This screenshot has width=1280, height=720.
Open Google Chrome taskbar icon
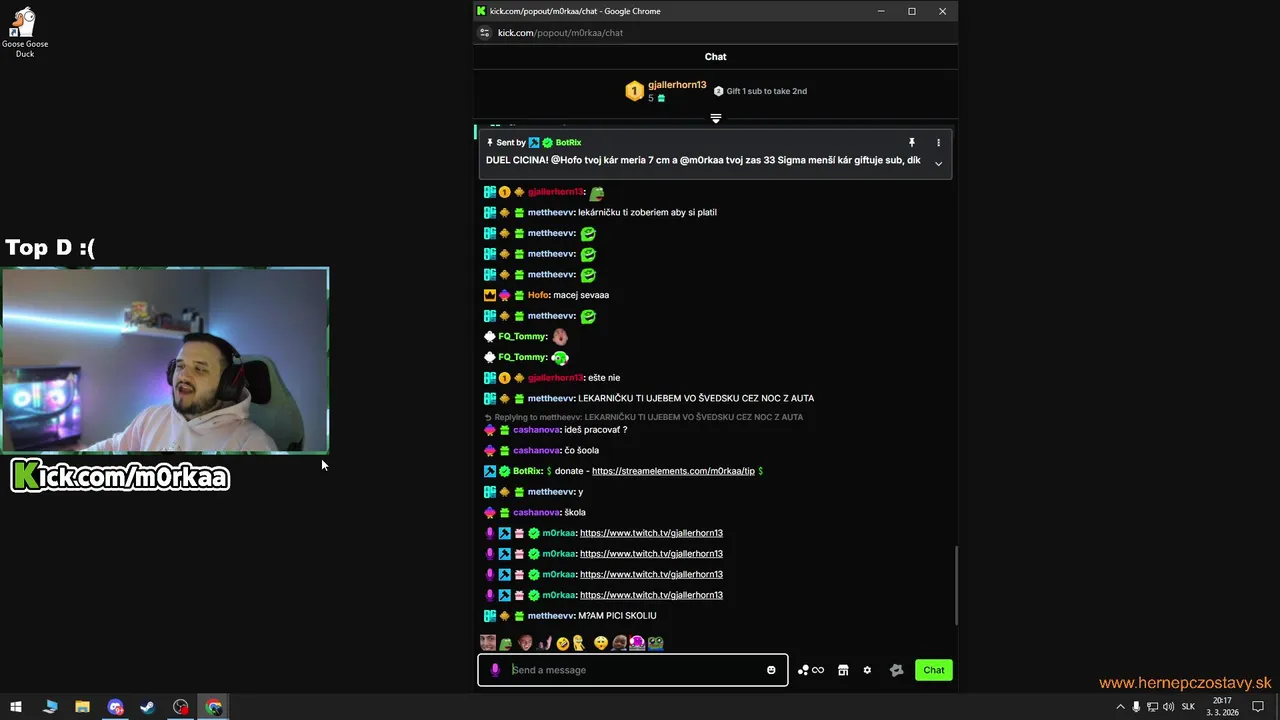click(214, 707)
